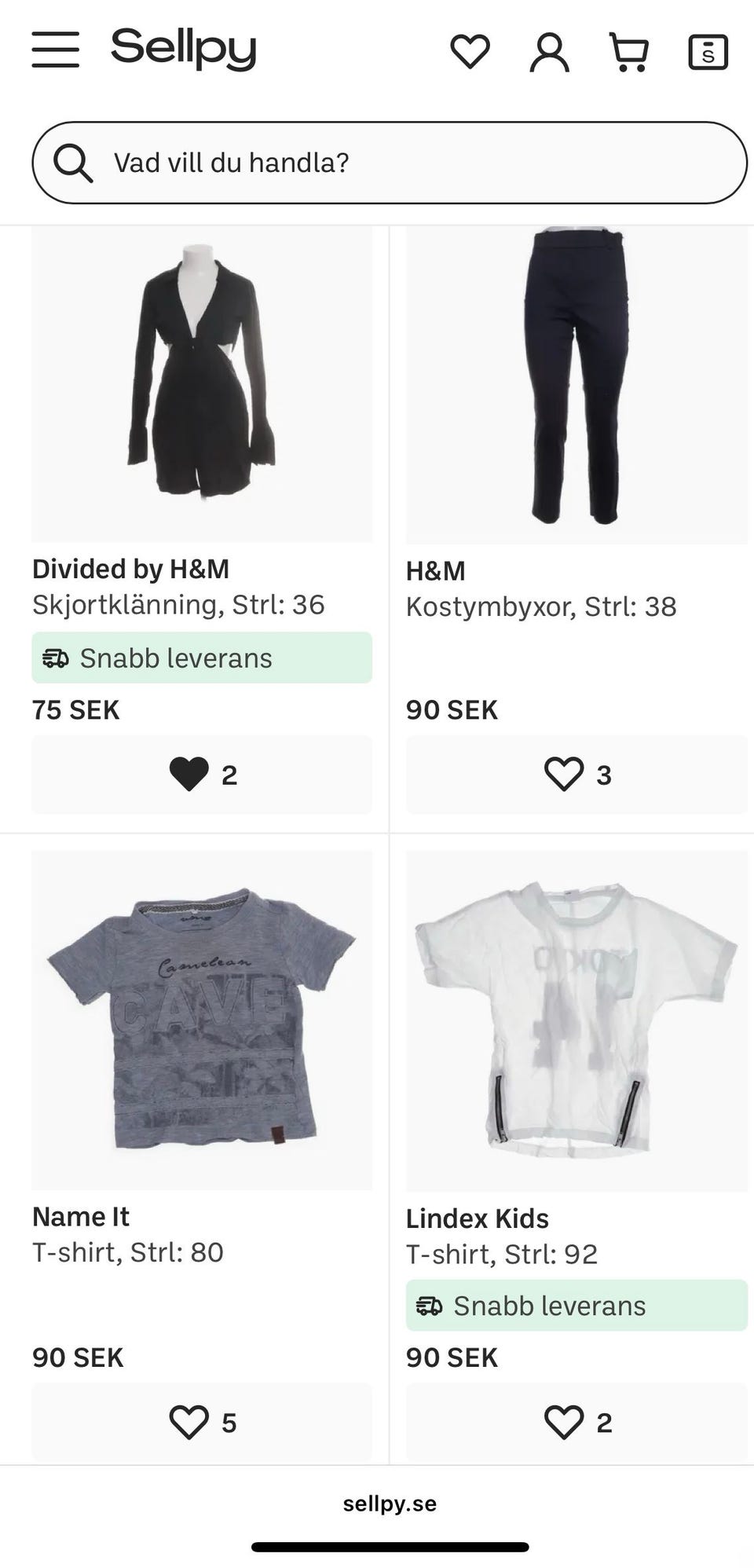Tap the Sellpy S bag icon

click(708, 53)
